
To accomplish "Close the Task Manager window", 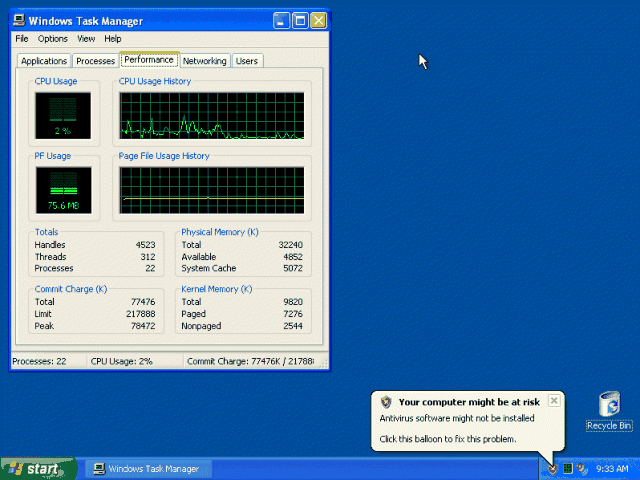I will [x=318, y=20].
